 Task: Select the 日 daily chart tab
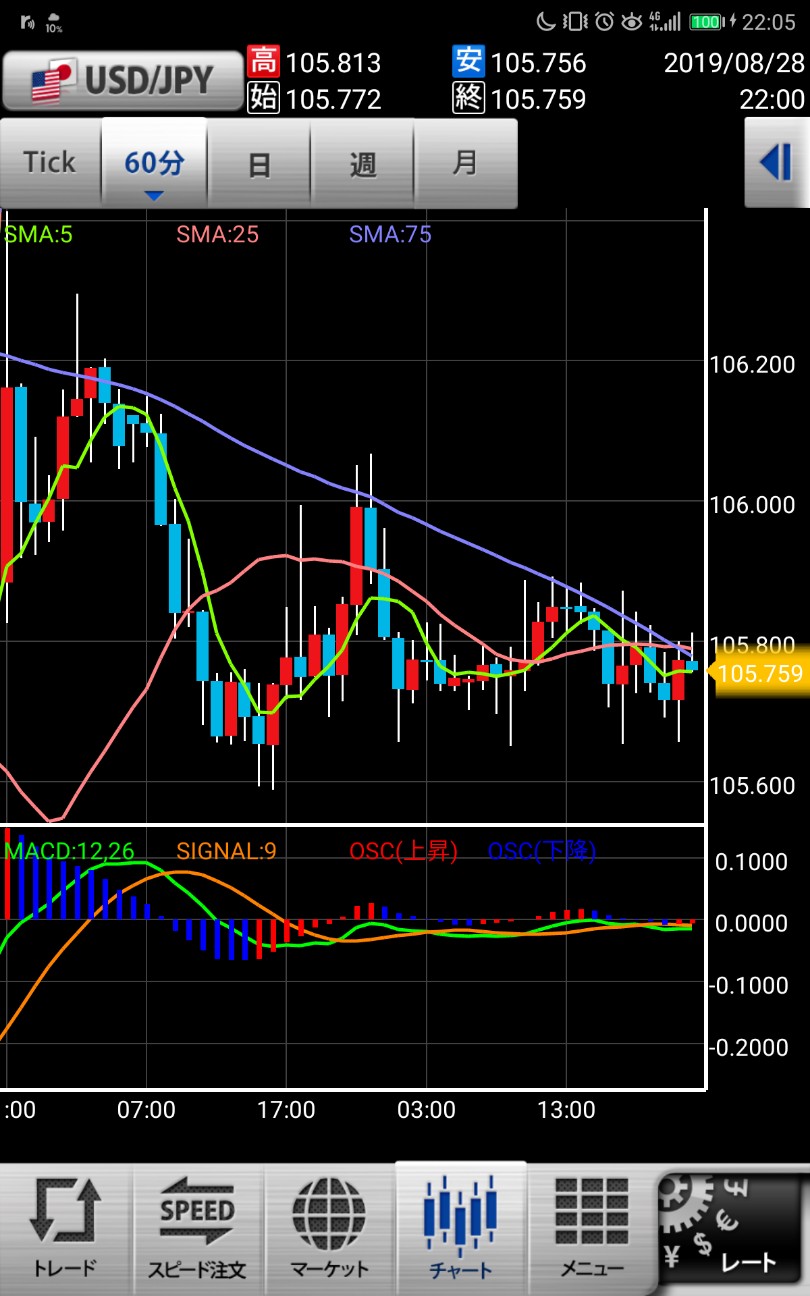tap(259, 162)
